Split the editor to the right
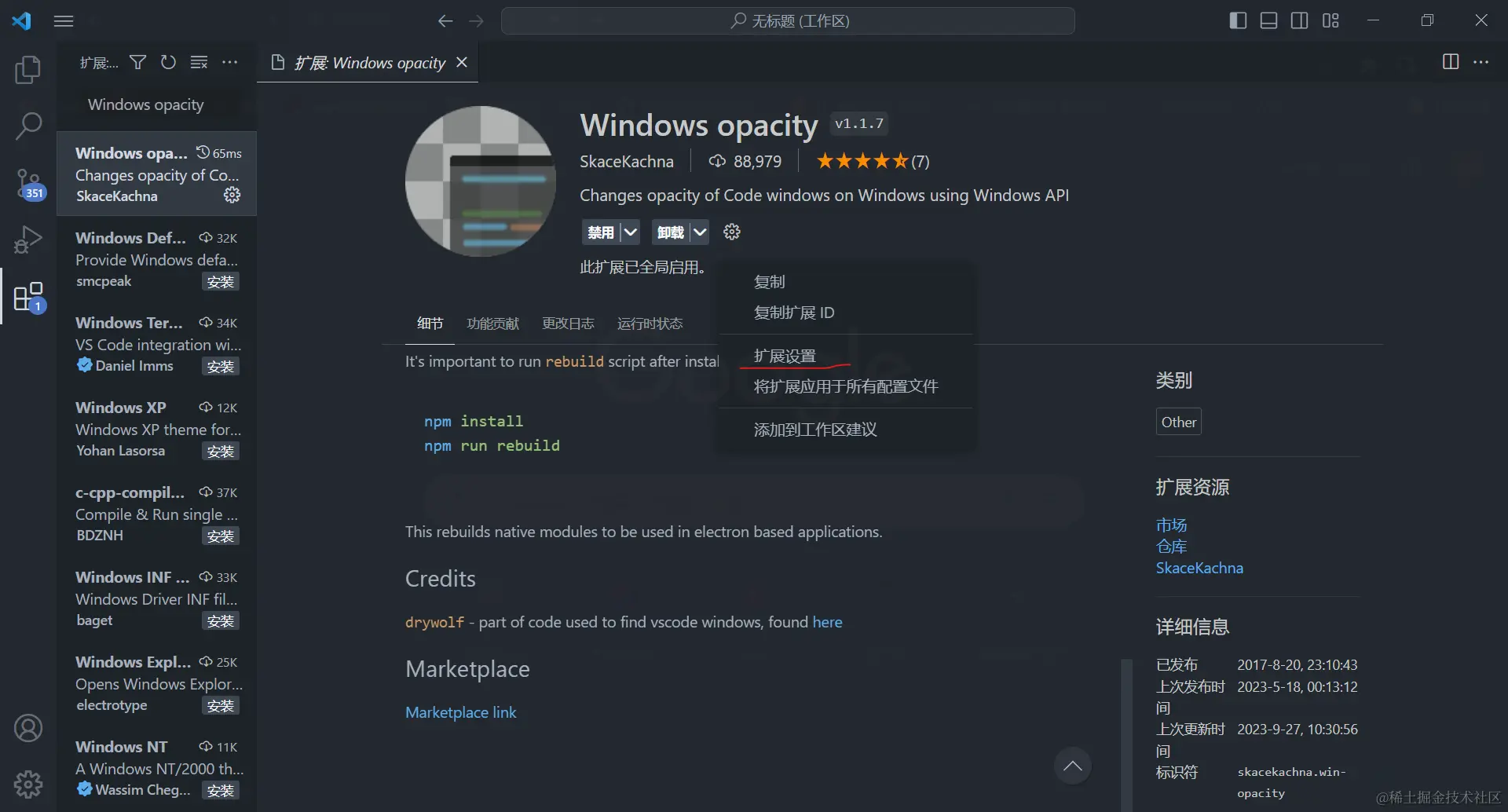Screen dimensions: 1508x812 1451,61
